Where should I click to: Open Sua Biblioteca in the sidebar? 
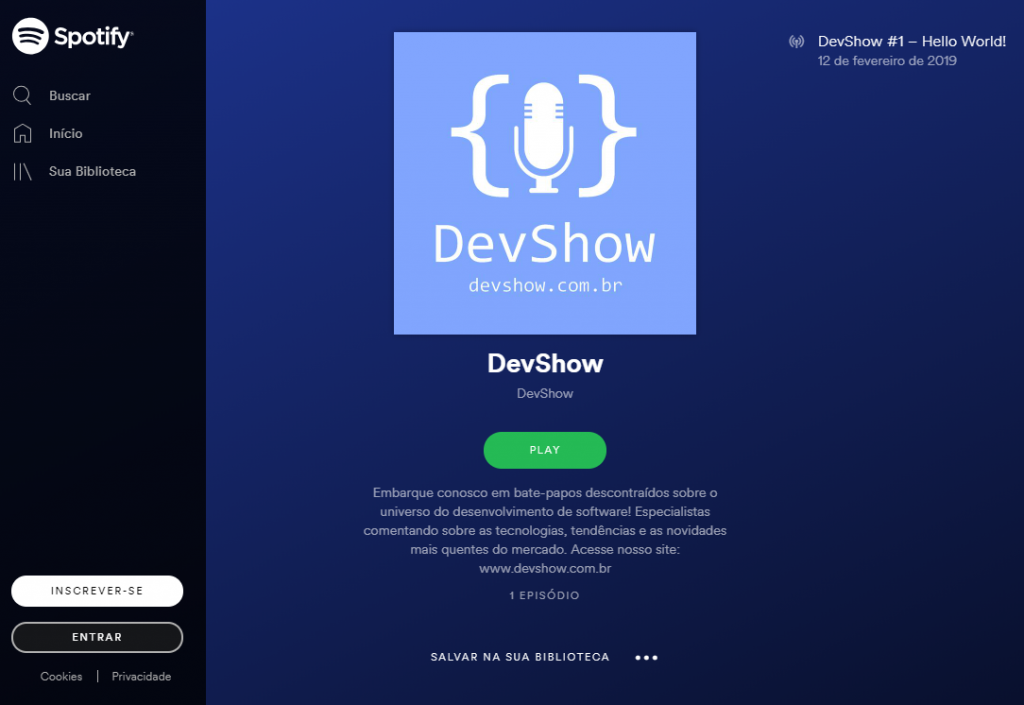[92, 172]
